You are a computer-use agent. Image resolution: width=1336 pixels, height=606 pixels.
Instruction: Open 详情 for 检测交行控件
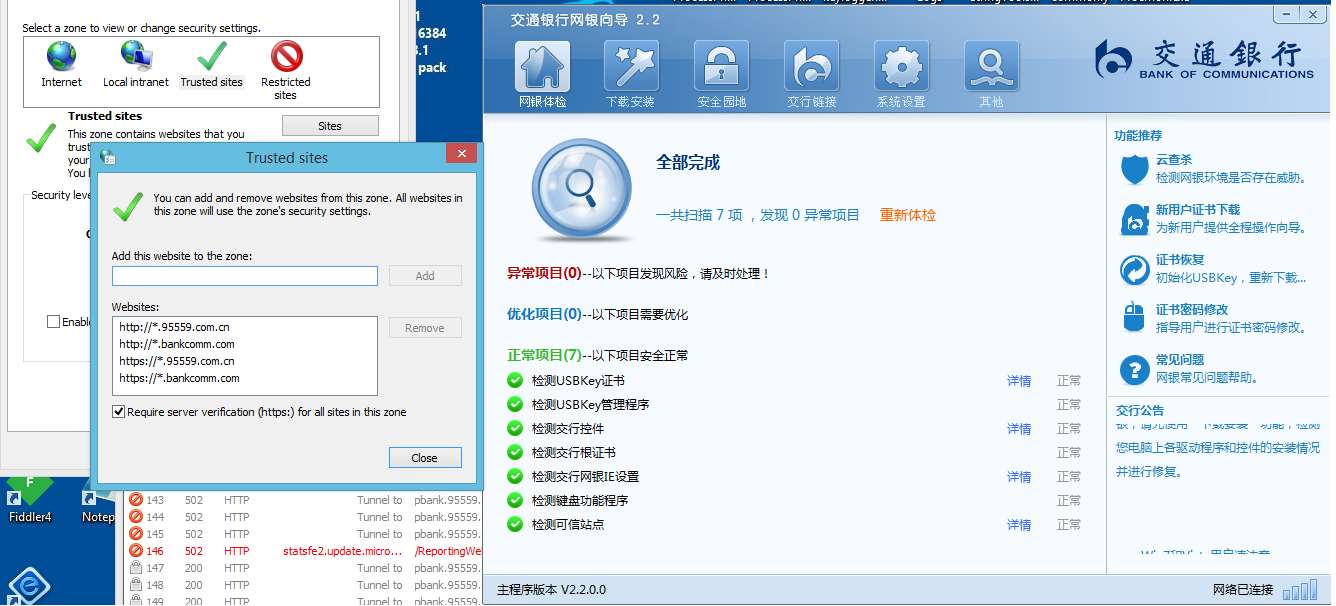1019,429
